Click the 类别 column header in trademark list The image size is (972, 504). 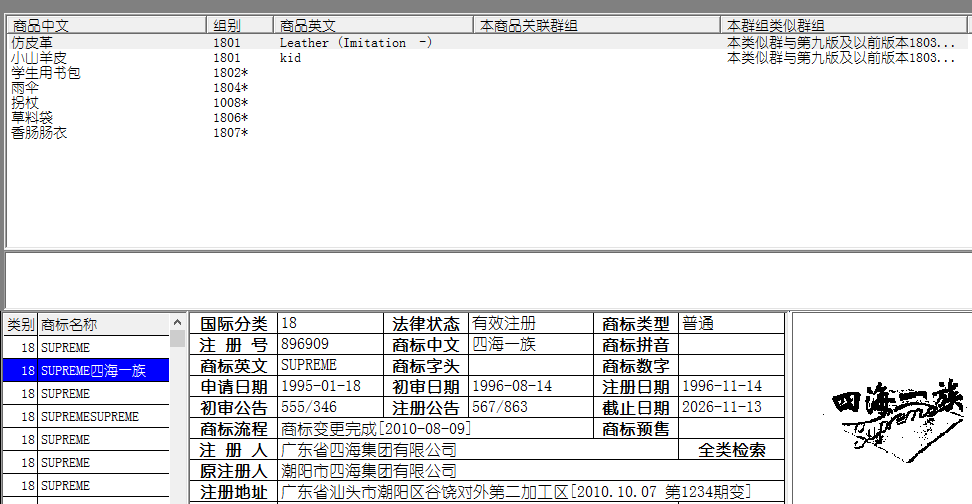pos(20,324)
